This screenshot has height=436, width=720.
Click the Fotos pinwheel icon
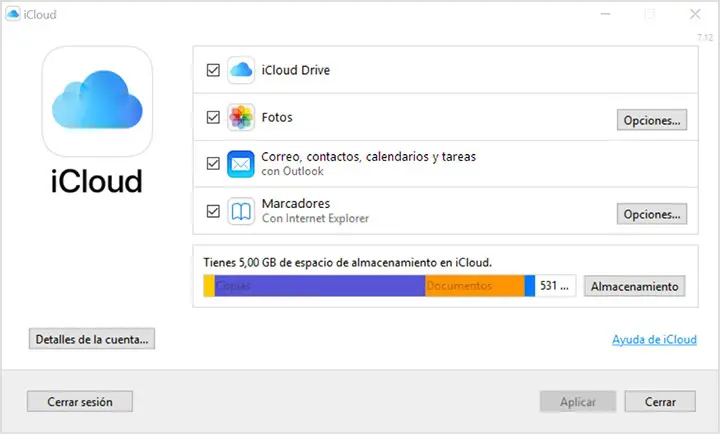242,117
